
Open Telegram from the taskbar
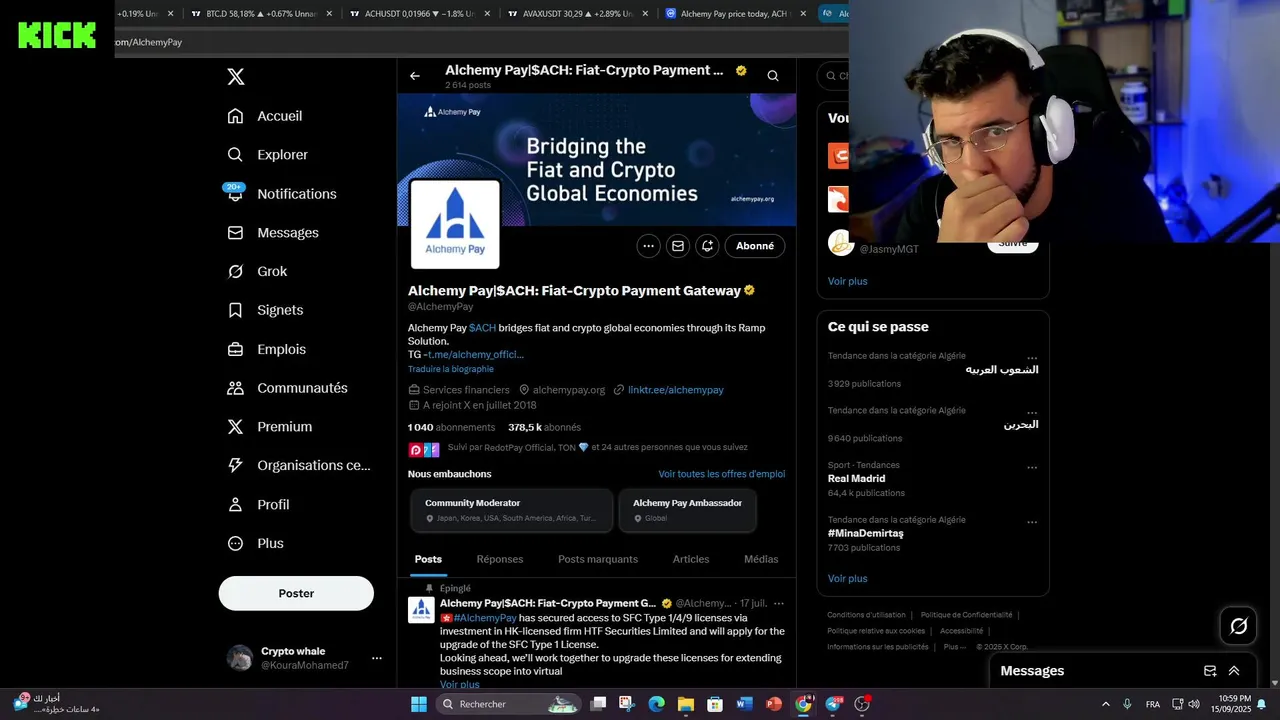point(834,704)
